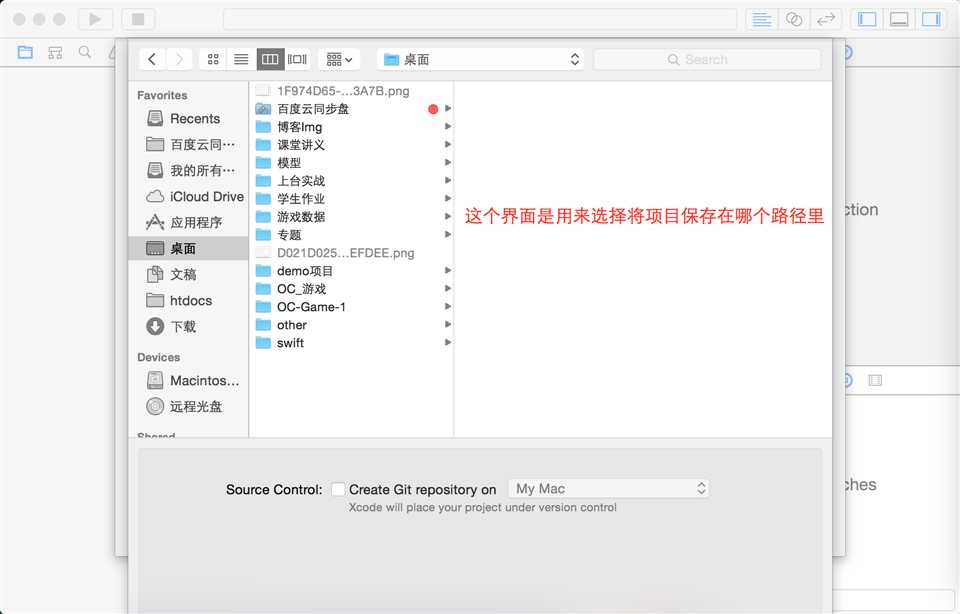Screen dimensions: 960x614
Task: Open the 桌面 location popup menu
Action: point(481,59)
